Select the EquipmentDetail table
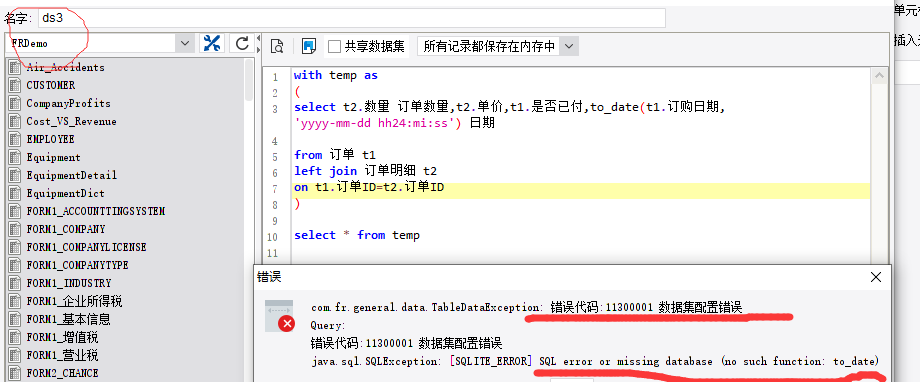This screenshot has width=920, height=382. point(72,175)
